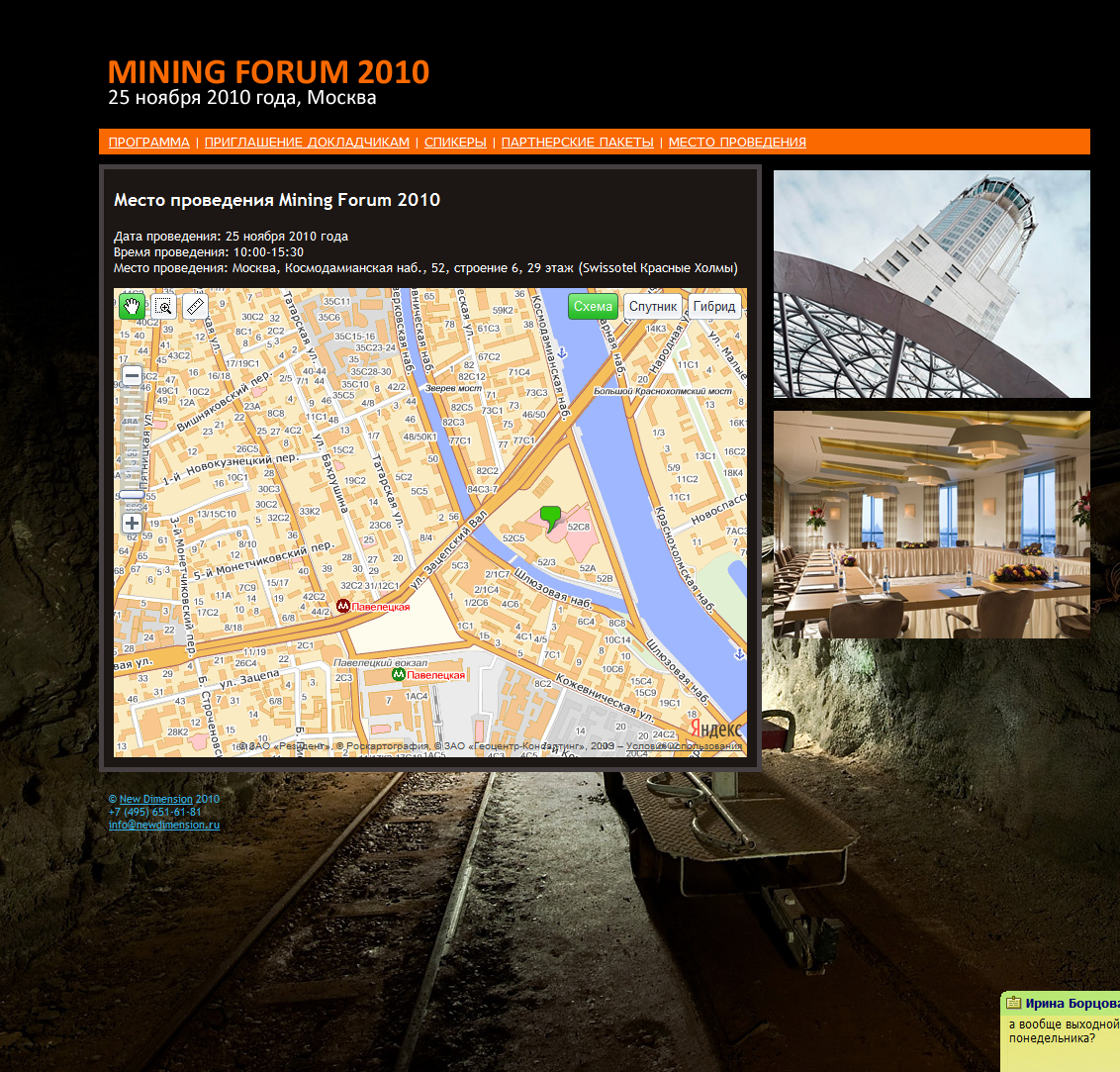Select the ruler measurement tool
The width and height of the screenshot is (1120, 1072).
195,307
